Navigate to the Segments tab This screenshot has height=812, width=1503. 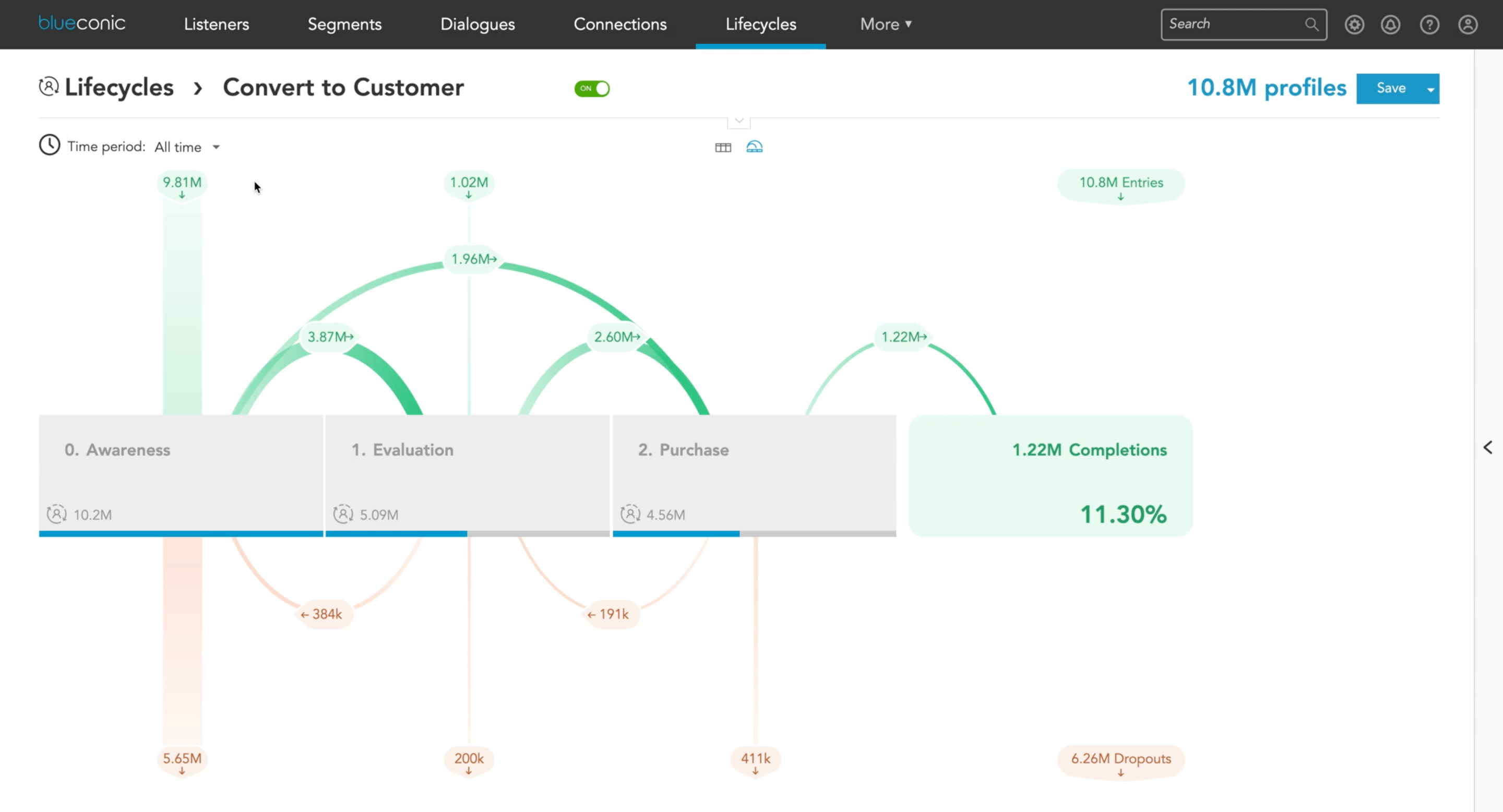tap(344, 25)
